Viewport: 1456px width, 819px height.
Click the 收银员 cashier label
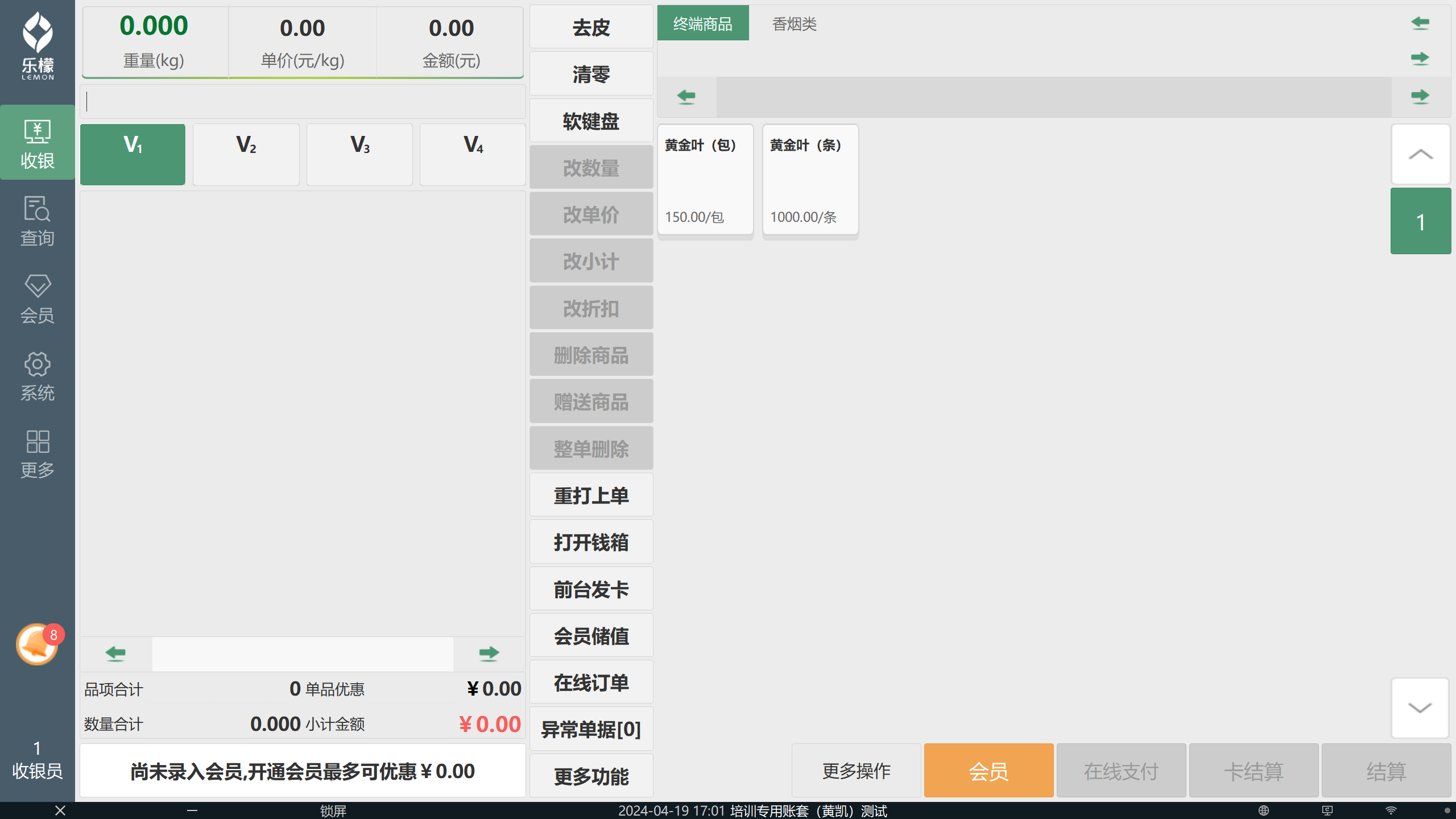38,771
